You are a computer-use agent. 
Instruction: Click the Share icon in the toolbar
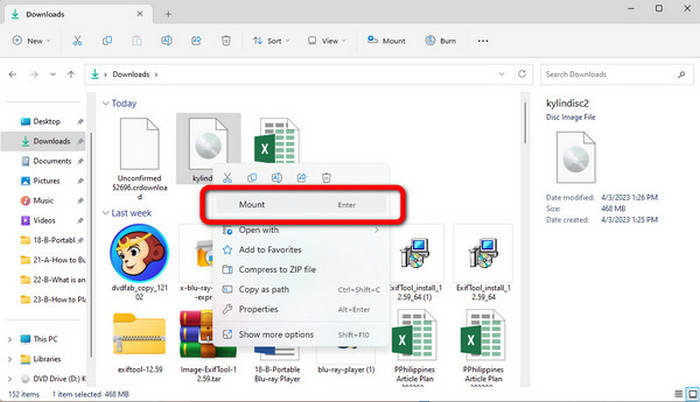196,41
